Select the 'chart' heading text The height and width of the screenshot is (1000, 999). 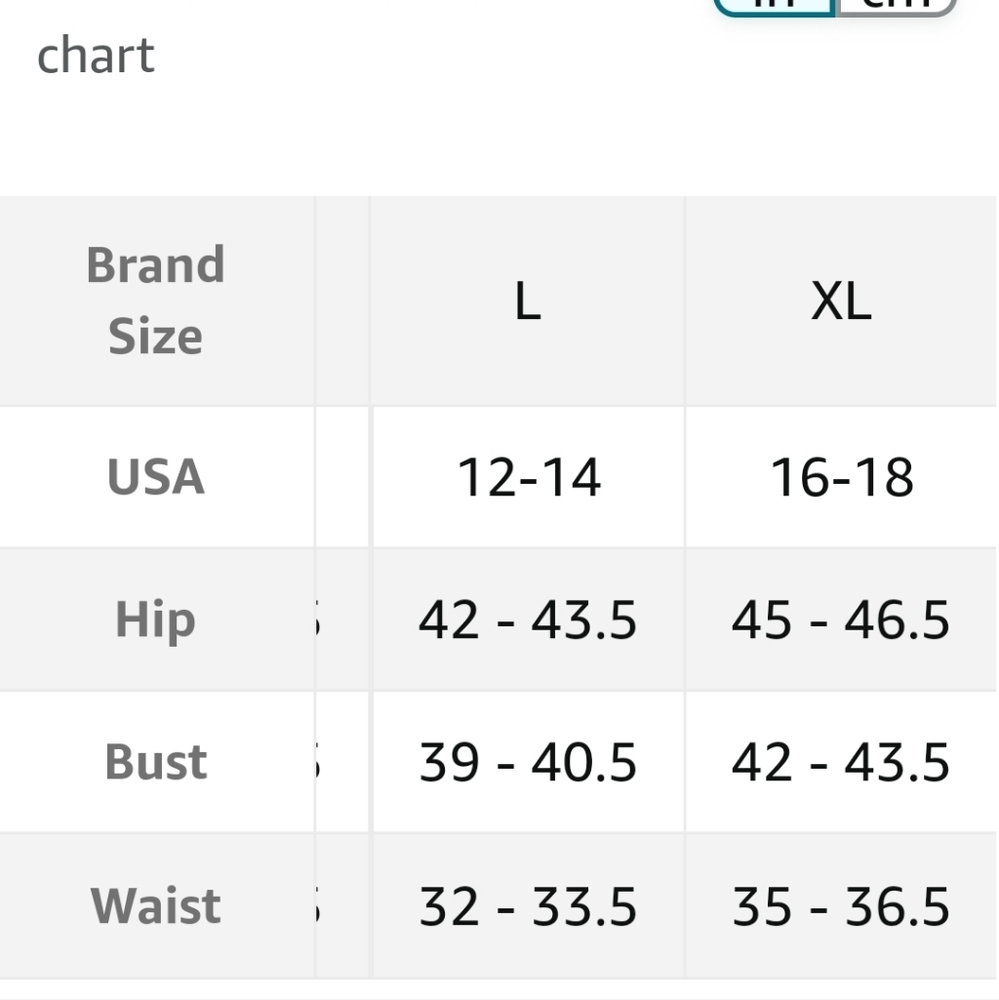pyautogui.click(x=96, y=55)
